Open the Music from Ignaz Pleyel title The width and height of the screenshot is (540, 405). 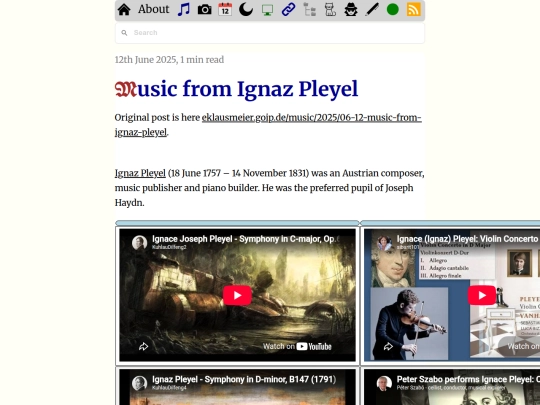pos(237,89)
